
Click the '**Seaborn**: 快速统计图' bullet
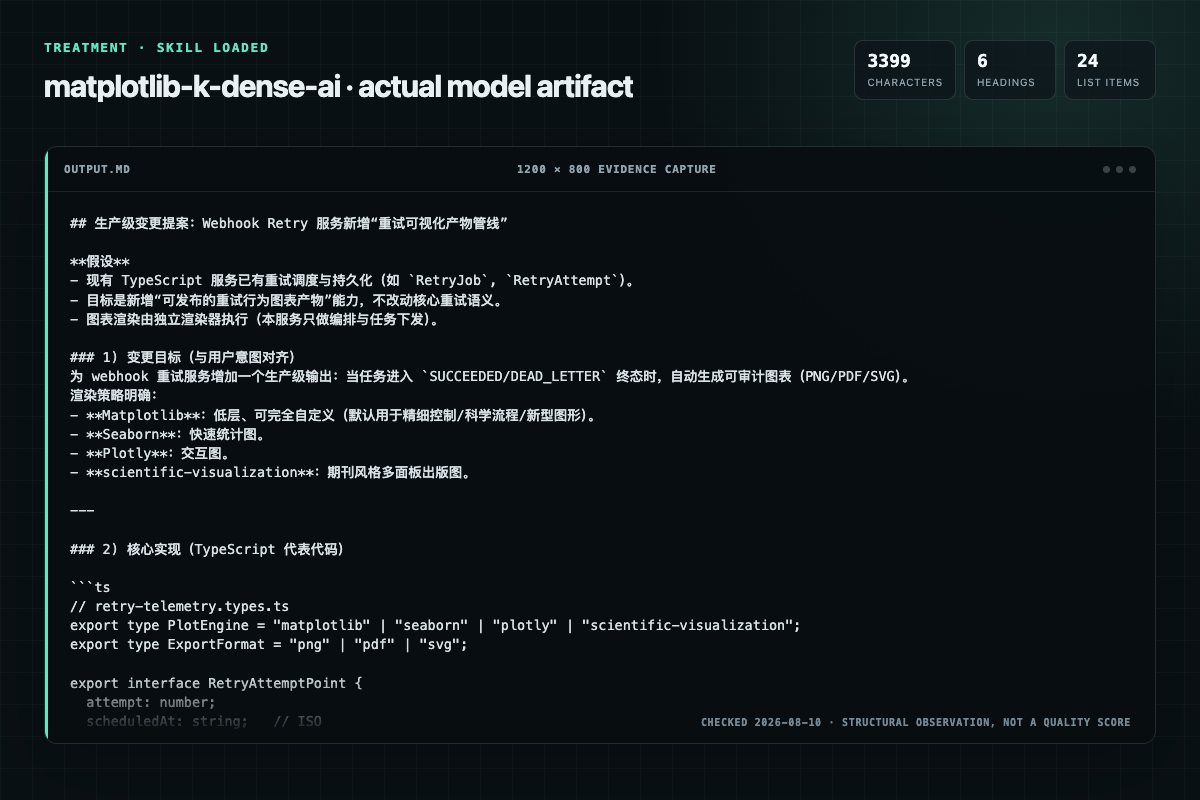tap(167, 434)
